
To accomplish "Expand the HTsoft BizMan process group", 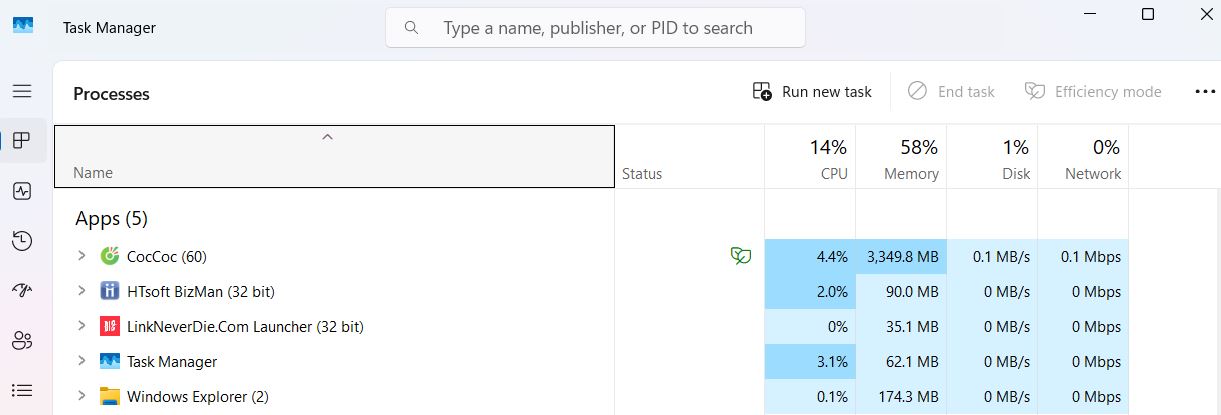I will [82, 291].
